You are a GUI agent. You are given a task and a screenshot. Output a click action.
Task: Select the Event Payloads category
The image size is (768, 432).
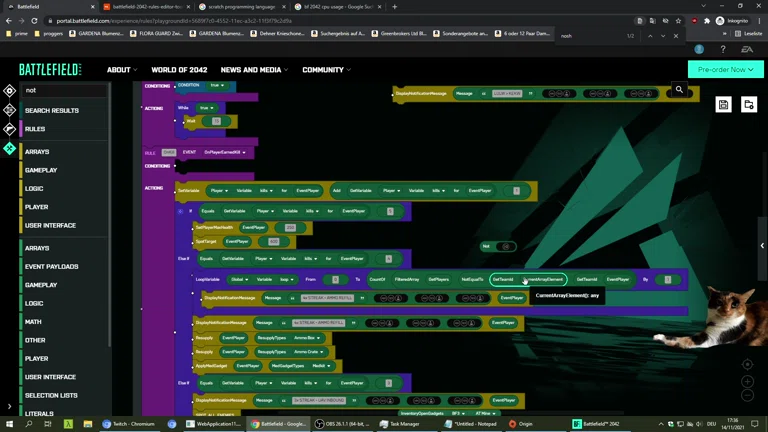[x=51, y=266]
